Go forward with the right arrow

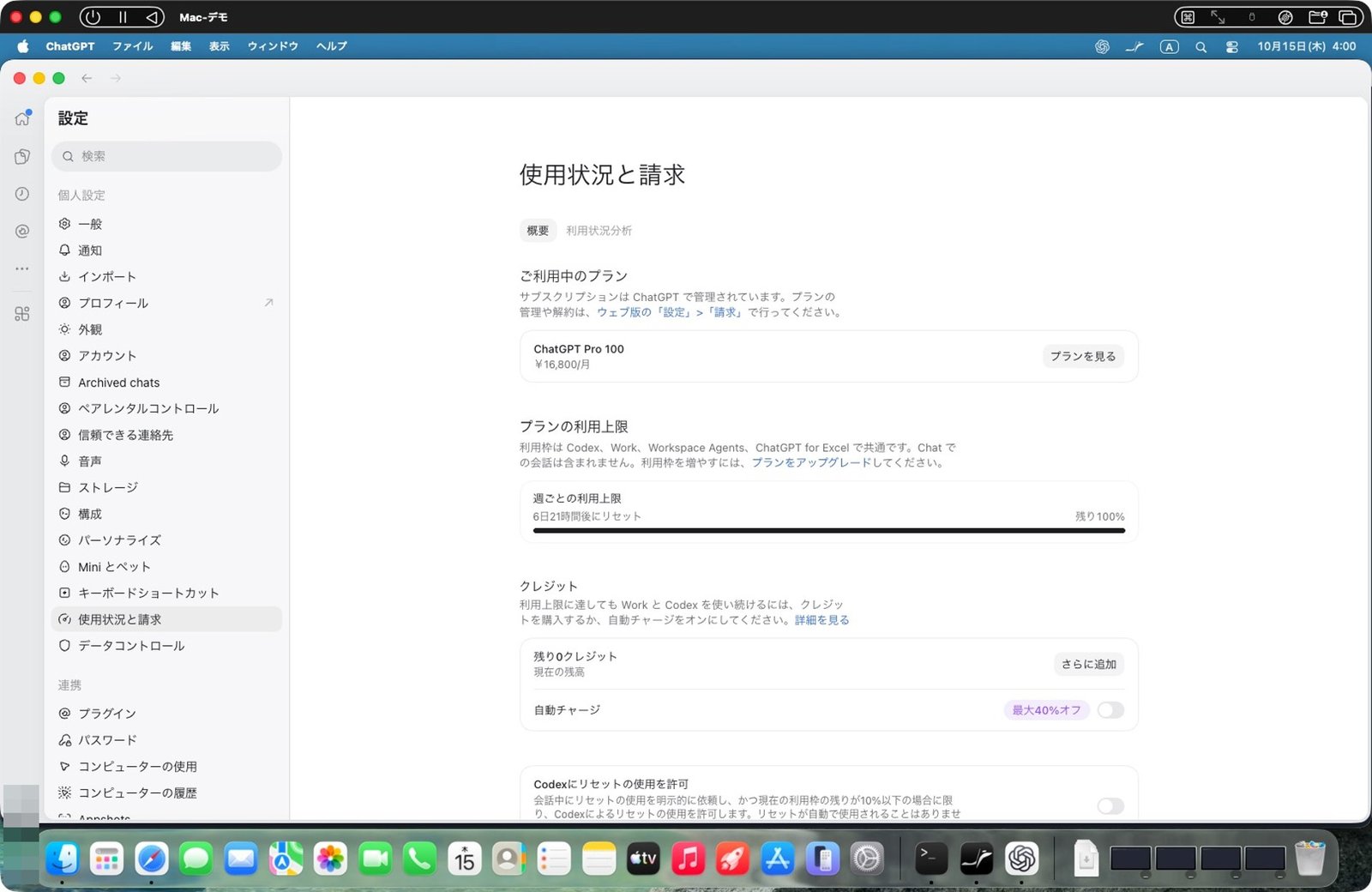pyautogui.click(x=116, y=78)
